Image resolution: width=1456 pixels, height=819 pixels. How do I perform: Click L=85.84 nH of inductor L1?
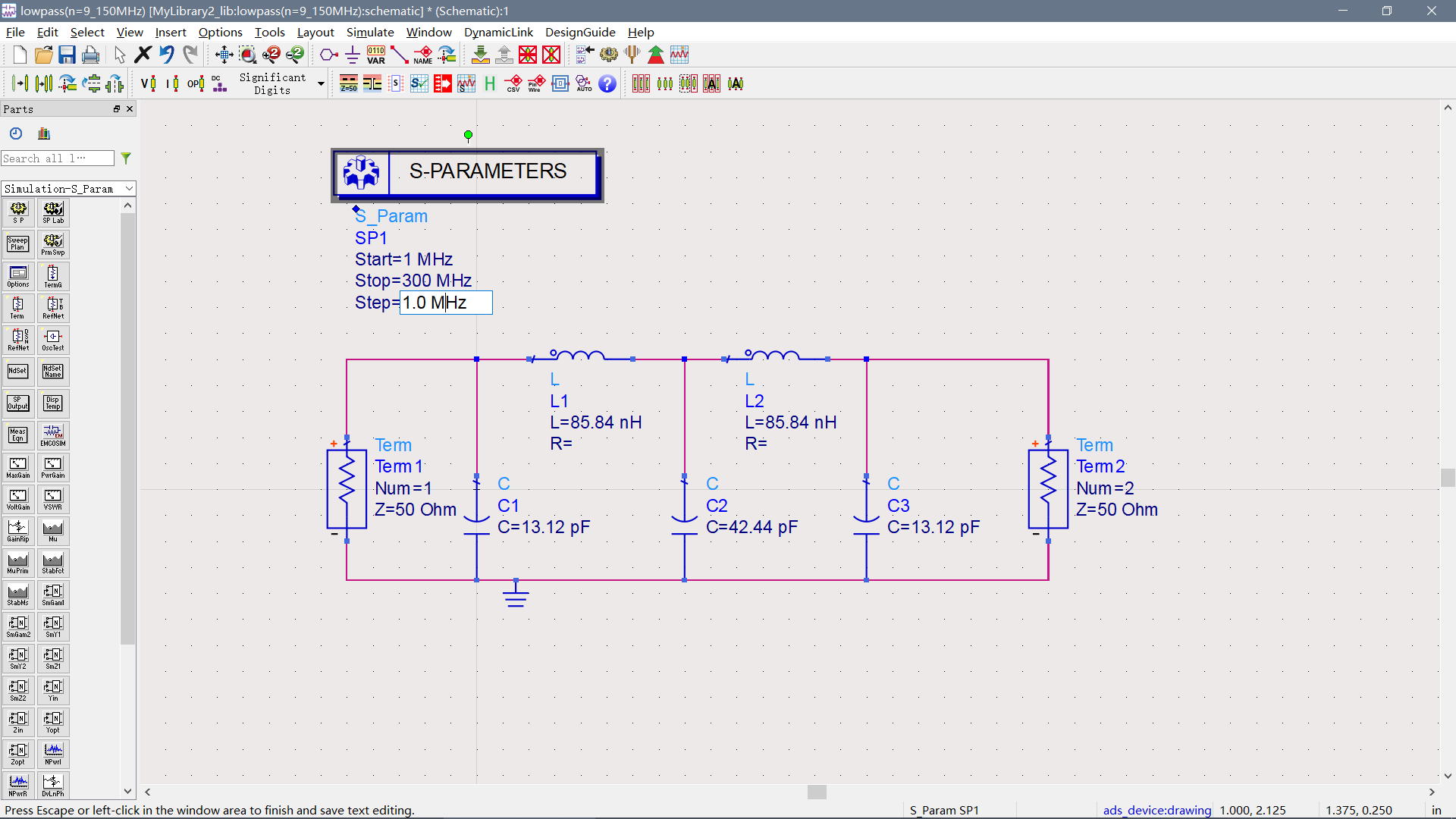(596, 422)
